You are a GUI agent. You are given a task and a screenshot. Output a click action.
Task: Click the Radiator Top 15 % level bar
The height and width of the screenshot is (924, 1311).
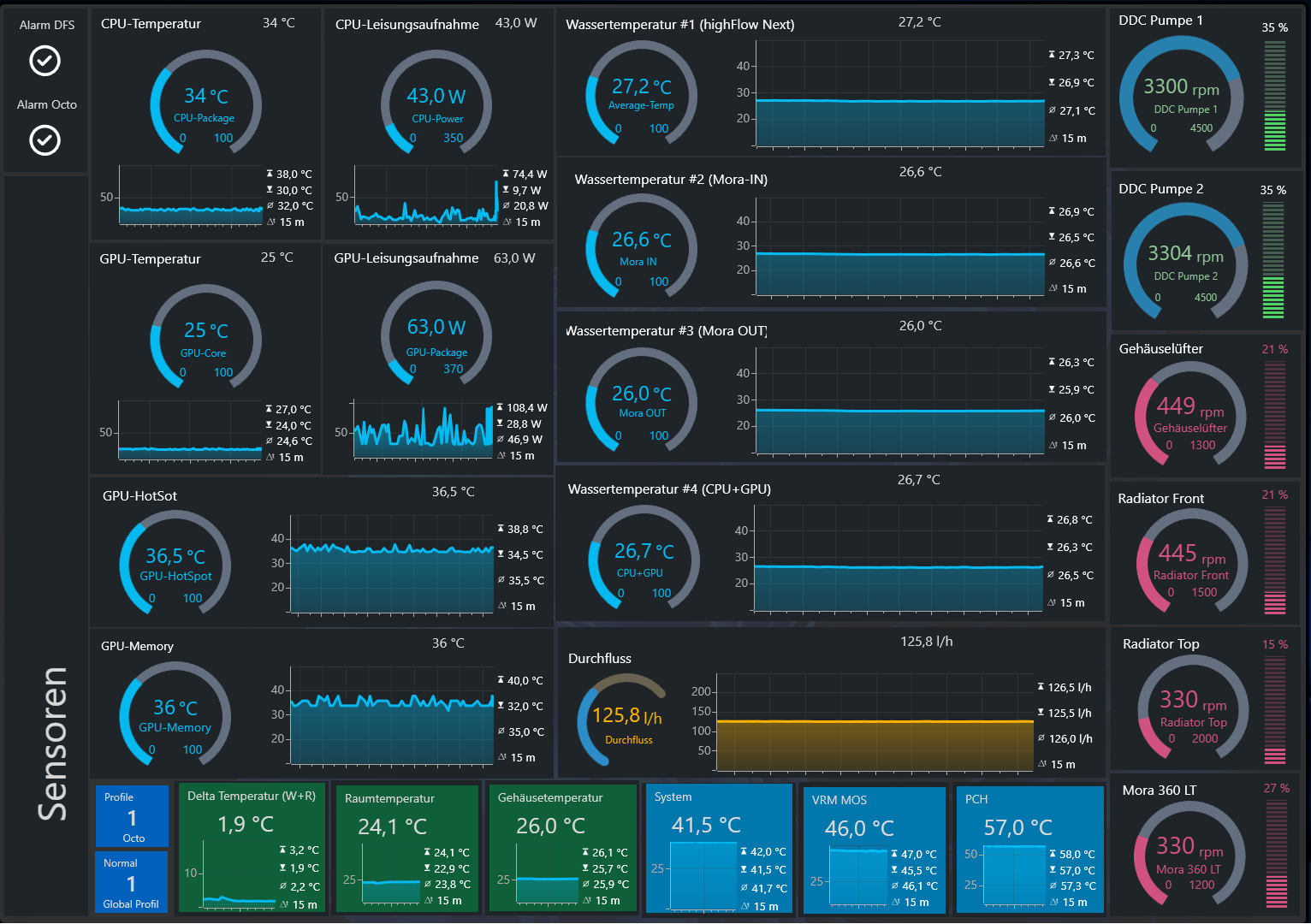coord(1275,709)
